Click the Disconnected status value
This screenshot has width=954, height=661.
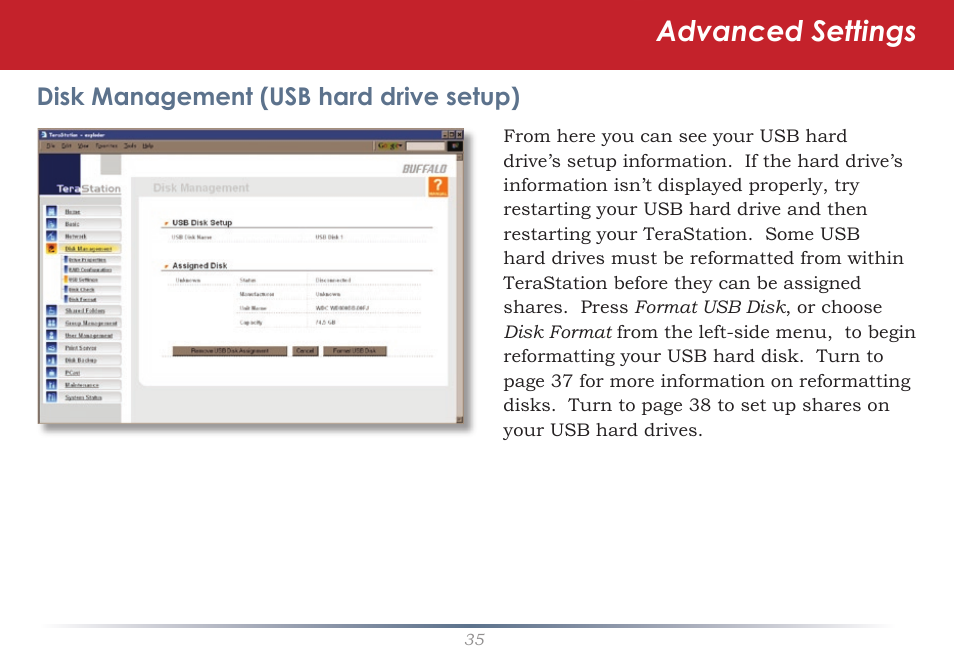point(333,281)
